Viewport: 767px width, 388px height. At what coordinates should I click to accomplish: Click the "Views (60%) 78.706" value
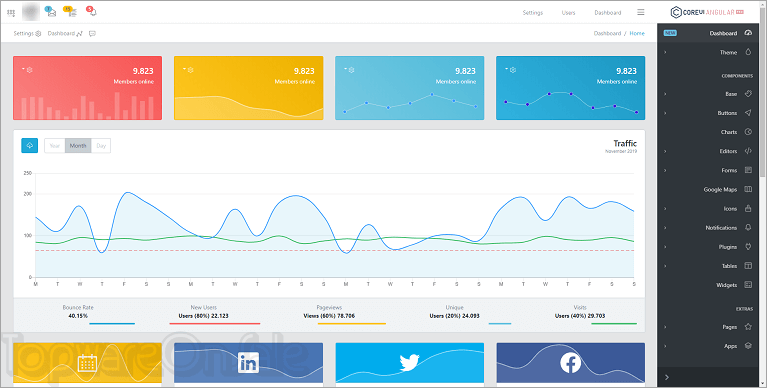(329, 316)
